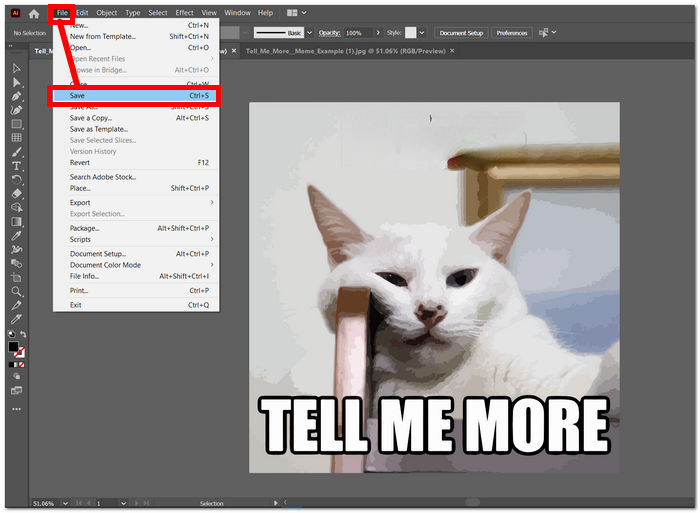Select the Zoom tool magnifier
Viewport: 700px width, 513px height.
click(17, 292)
